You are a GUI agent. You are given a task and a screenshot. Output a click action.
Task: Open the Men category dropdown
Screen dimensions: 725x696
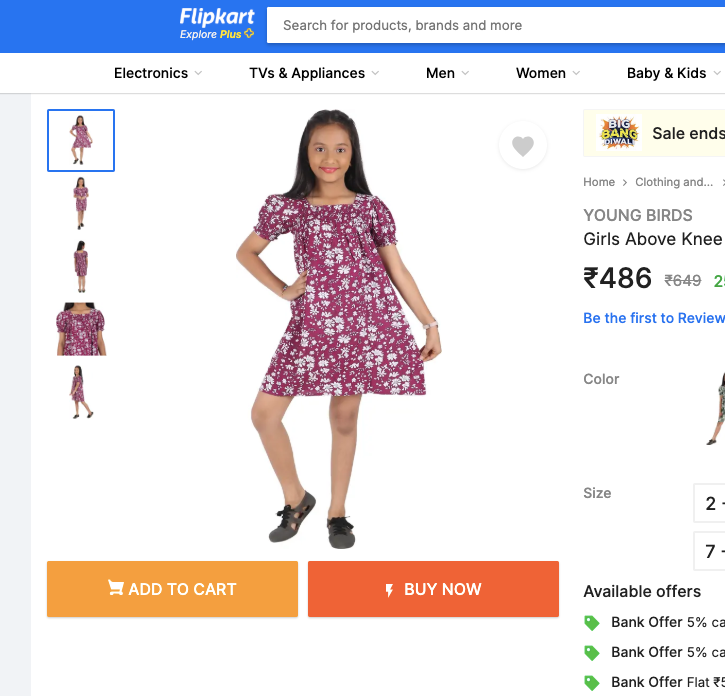click(447, 73)
